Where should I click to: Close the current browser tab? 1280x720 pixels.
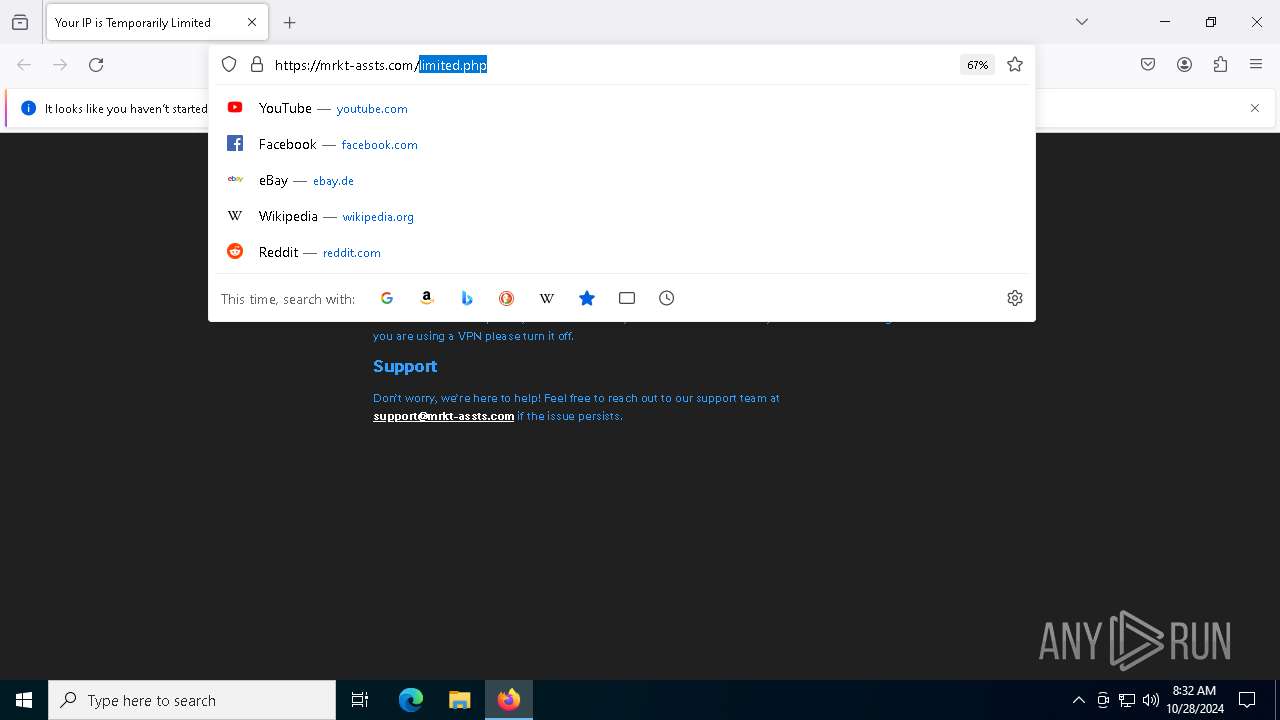point(252,22)
